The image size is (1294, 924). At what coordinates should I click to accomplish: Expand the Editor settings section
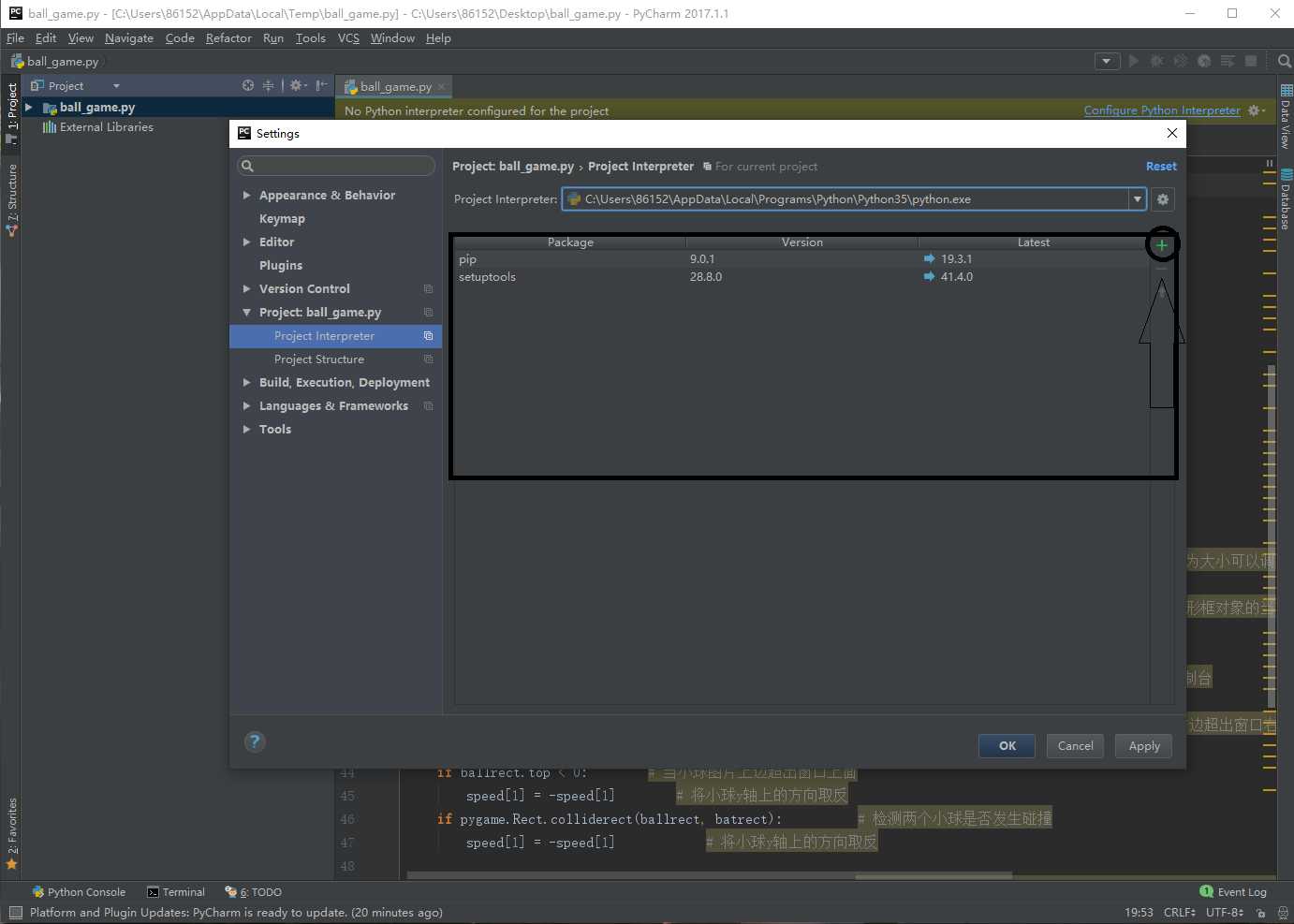(246, 242)
